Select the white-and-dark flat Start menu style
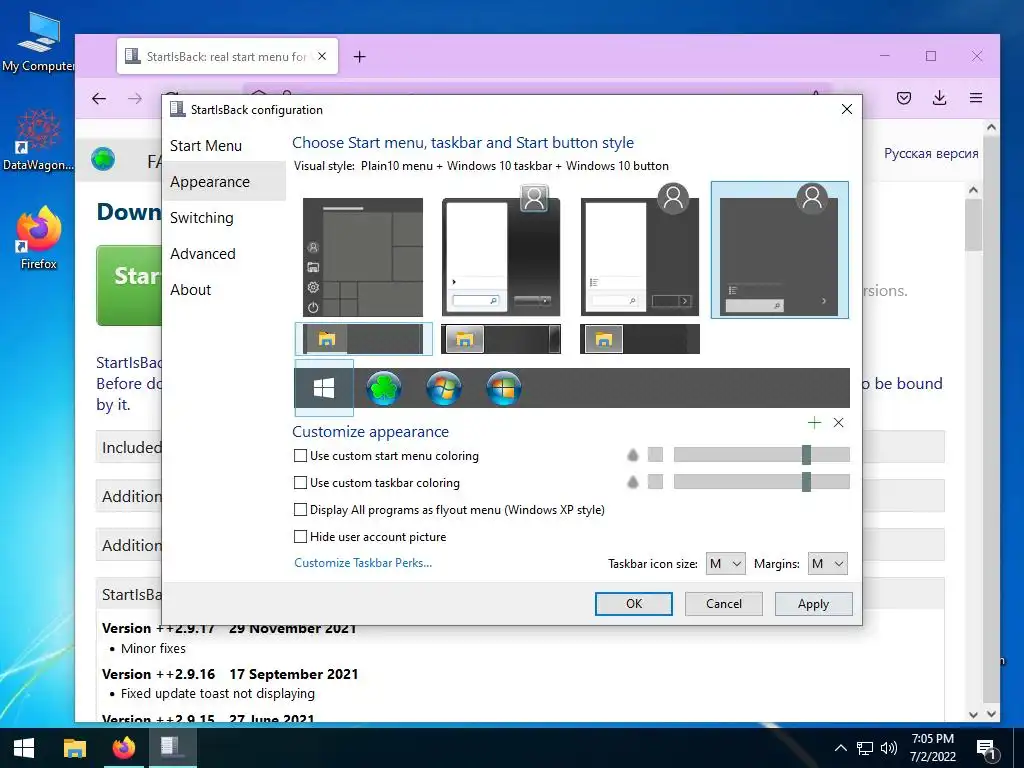This screenshot has height=768, width=1024. coord(640,251)
